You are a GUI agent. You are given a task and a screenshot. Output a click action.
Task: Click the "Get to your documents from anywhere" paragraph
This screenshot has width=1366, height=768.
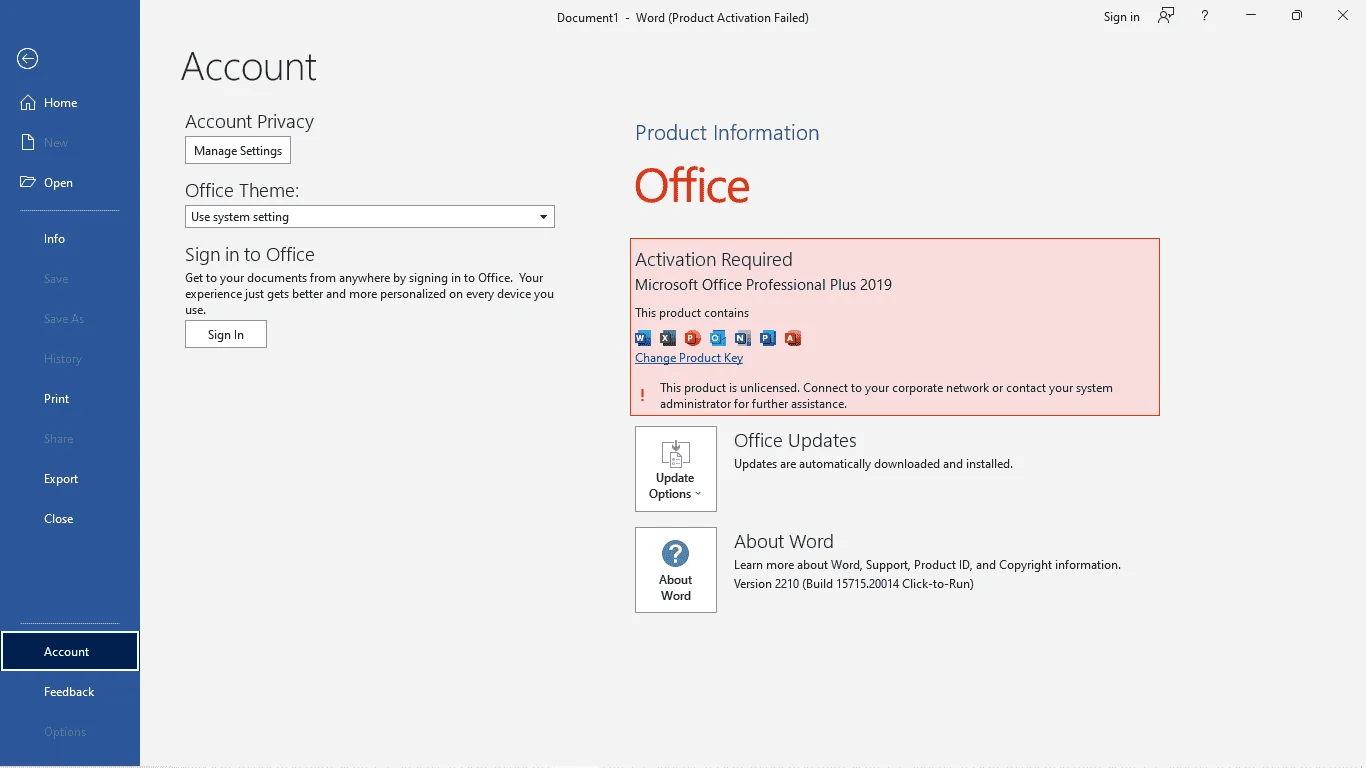(x=369, y=294)
